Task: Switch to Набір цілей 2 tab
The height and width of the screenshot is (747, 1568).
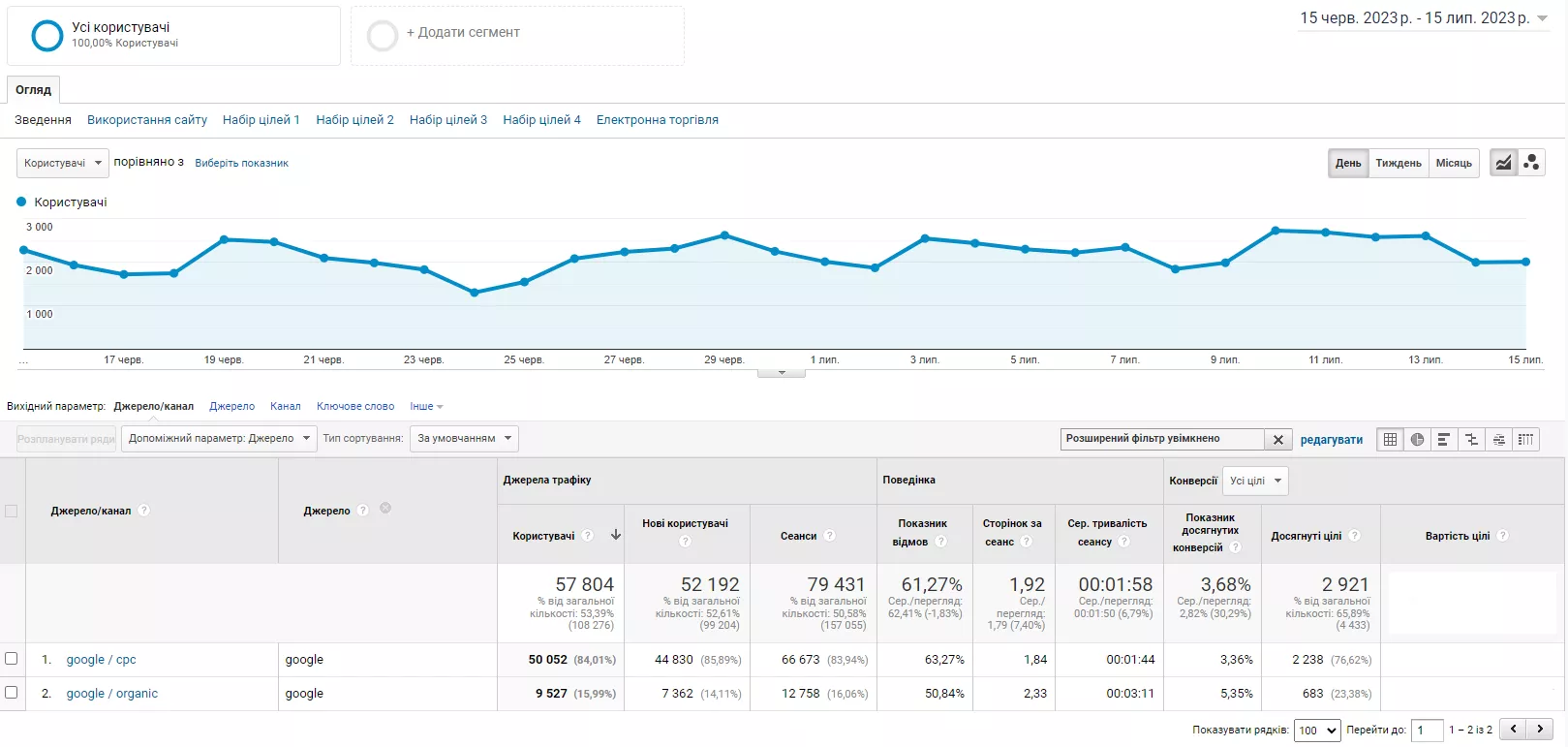Action: coord(354,120)
